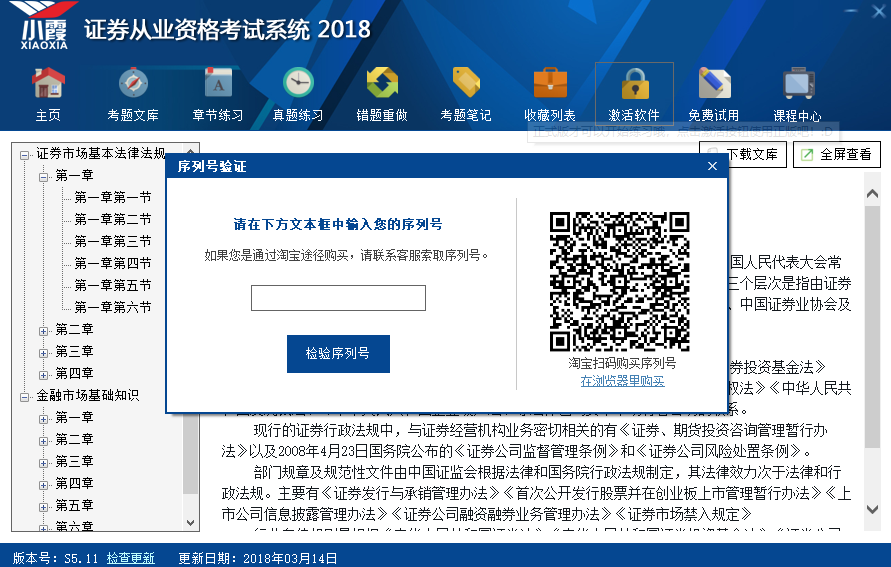The image size is (891, 567).
Task: Expand 第二章 under 证券市场基本法律法规
Action: pyautogui.click(x=43, y=331)
